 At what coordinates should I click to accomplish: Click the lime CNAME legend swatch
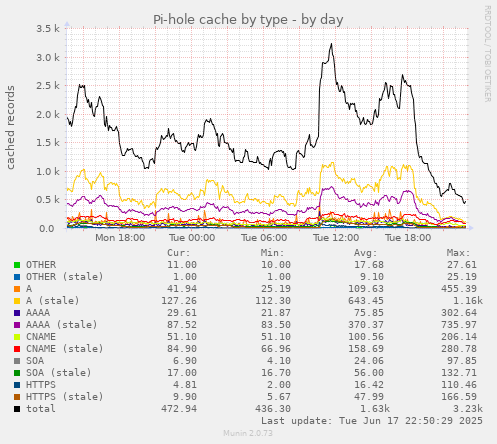point(17,337)
